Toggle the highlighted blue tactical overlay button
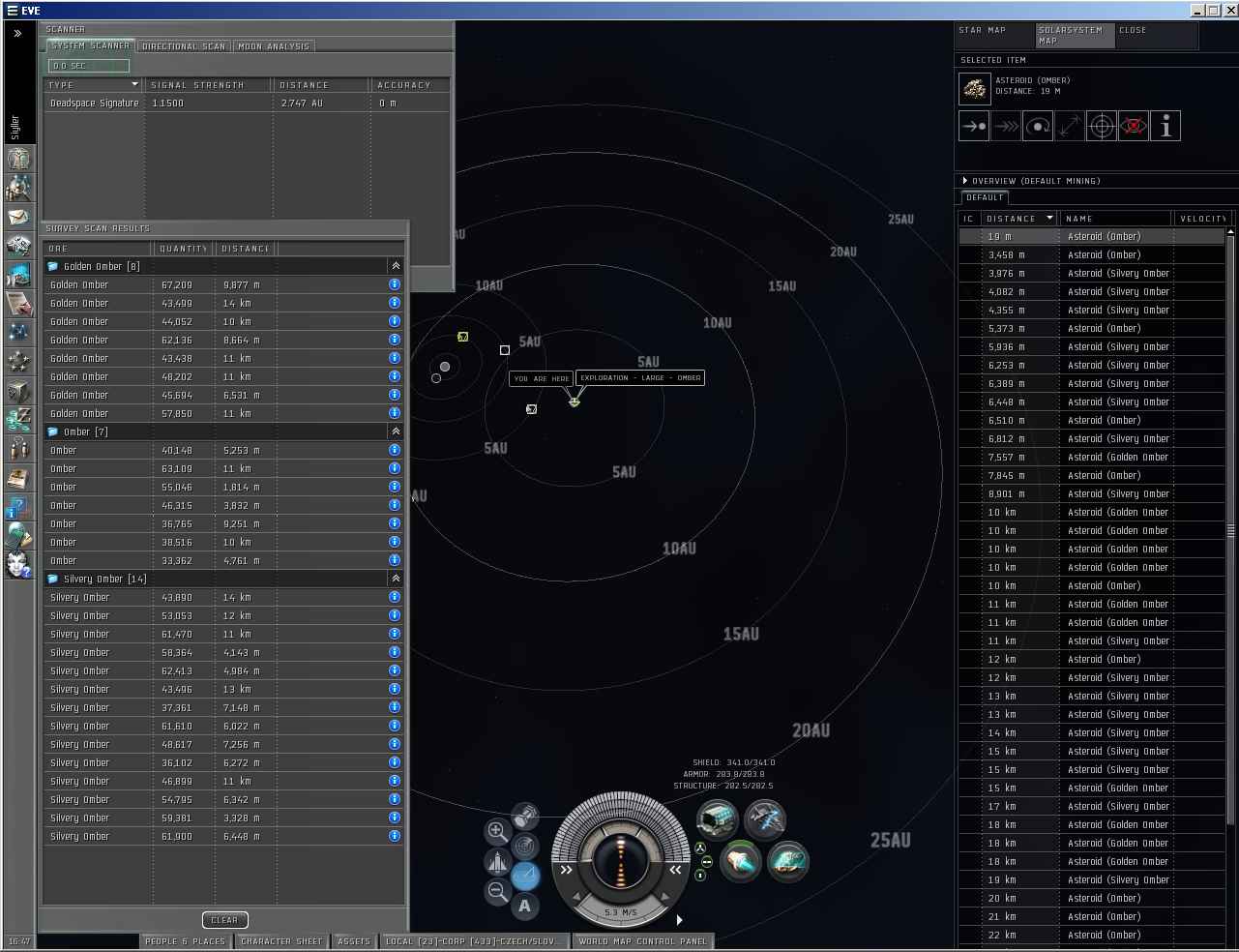 [x=525, y=877]
